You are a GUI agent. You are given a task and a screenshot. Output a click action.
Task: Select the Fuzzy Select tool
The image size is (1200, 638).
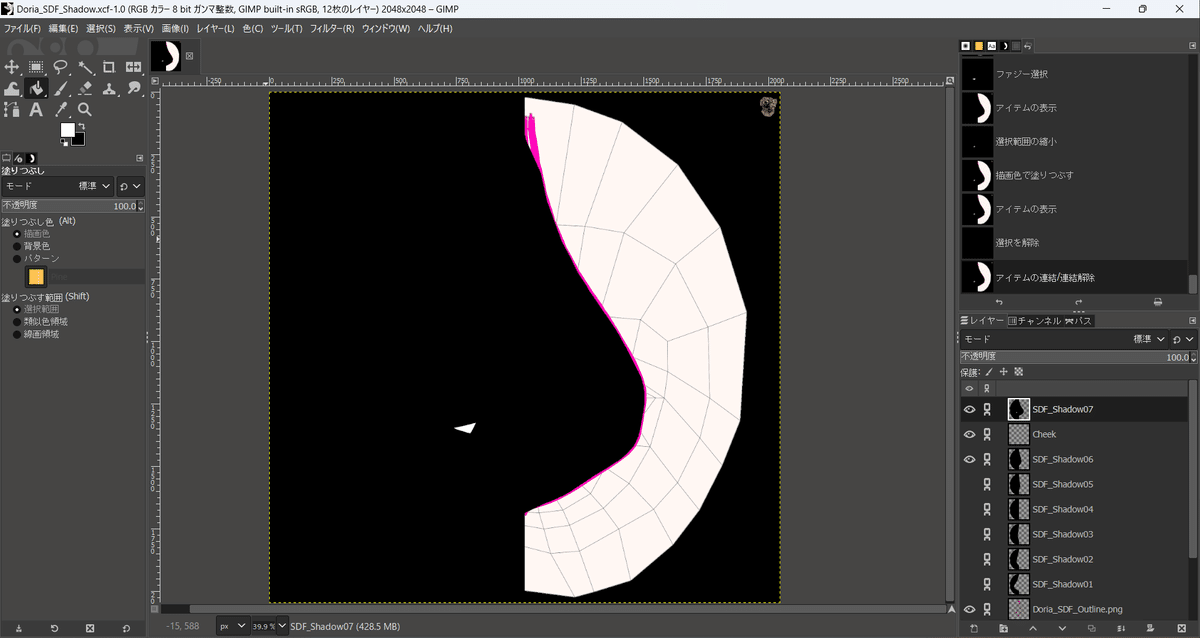pos(85,67)
